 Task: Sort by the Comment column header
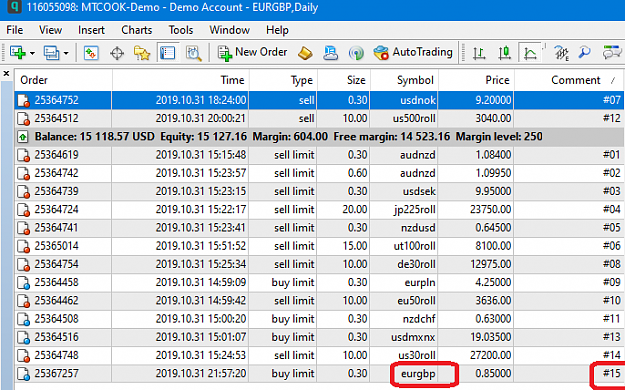570,80
